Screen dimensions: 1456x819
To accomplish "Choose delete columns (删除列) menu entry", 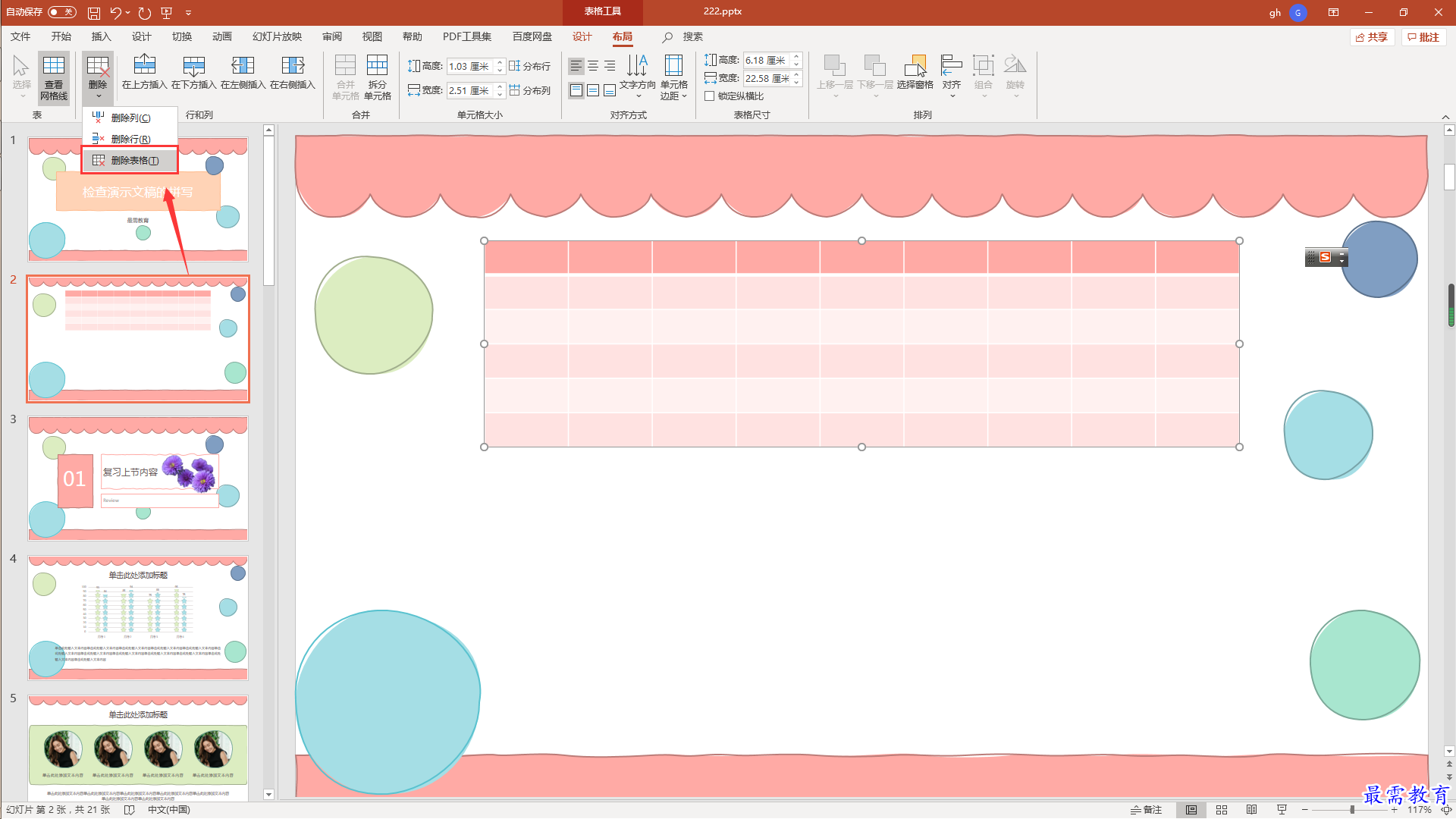I will click(x=130, y=118).
